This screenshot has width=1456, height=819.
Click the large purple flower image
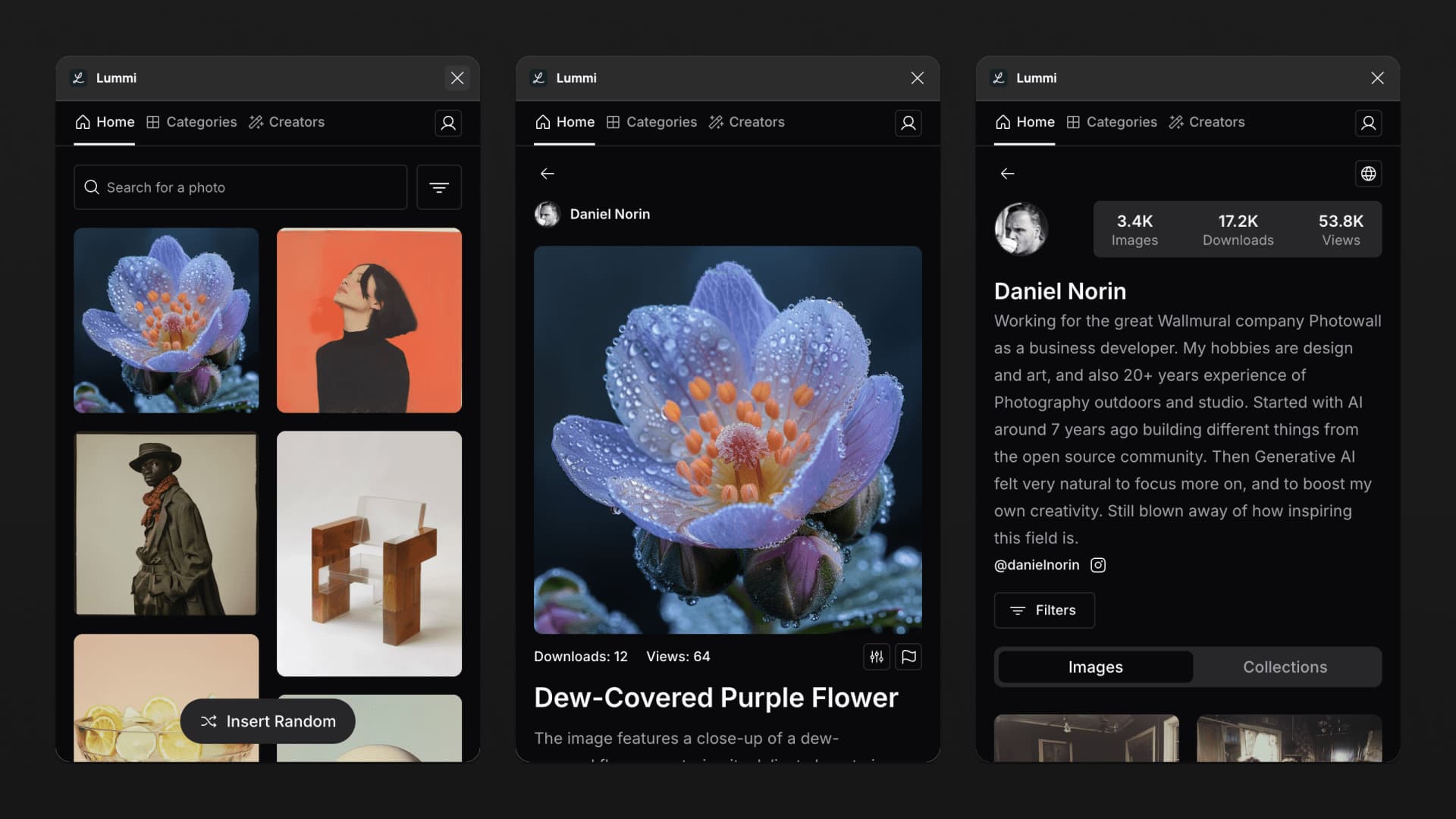tap(728, 440)
